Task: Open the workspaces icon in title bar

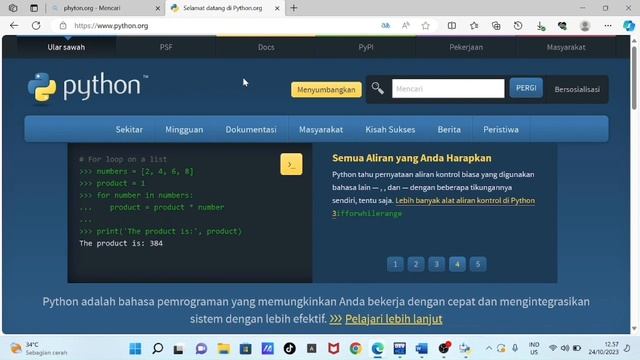Action: pos(13,8)
